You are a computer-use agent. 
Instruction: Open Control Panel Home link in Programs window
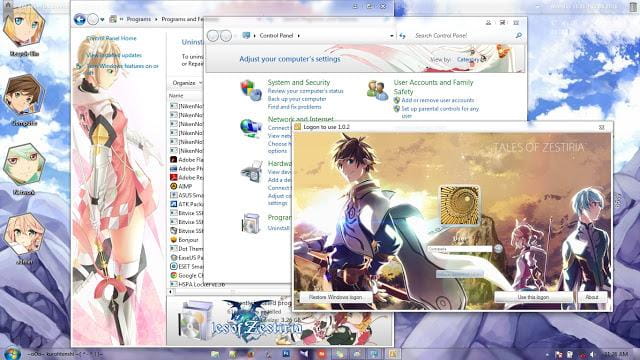point(111,38)
